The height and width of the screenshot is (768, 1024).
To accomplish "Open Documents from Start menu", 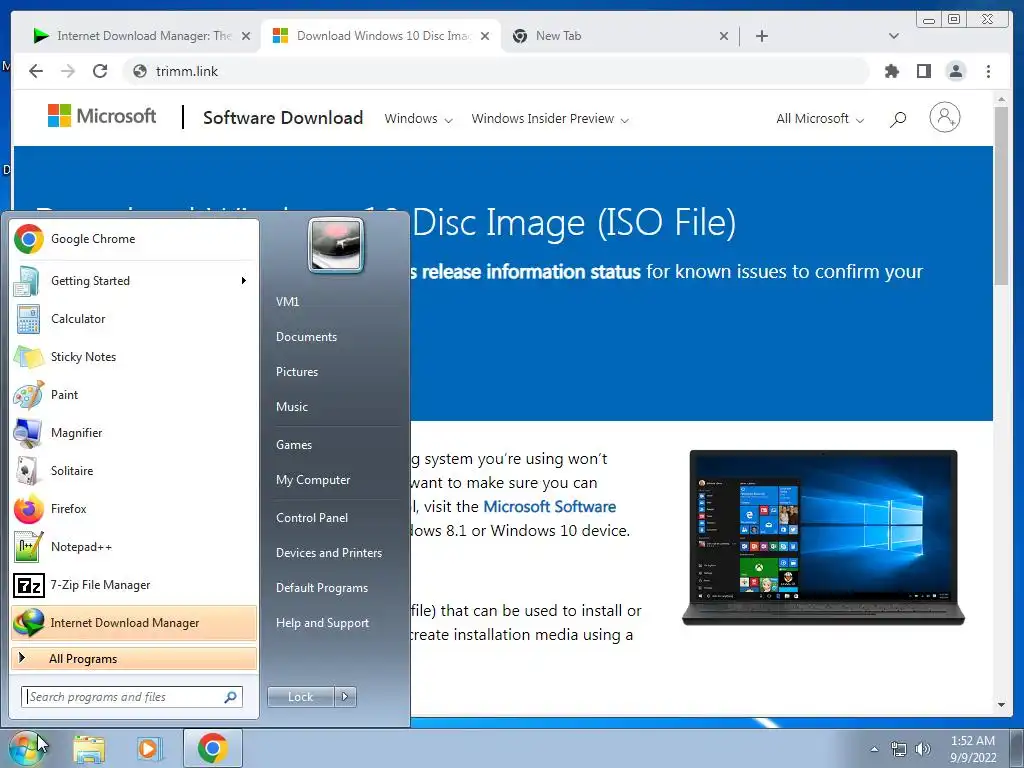I will point(334,337).
